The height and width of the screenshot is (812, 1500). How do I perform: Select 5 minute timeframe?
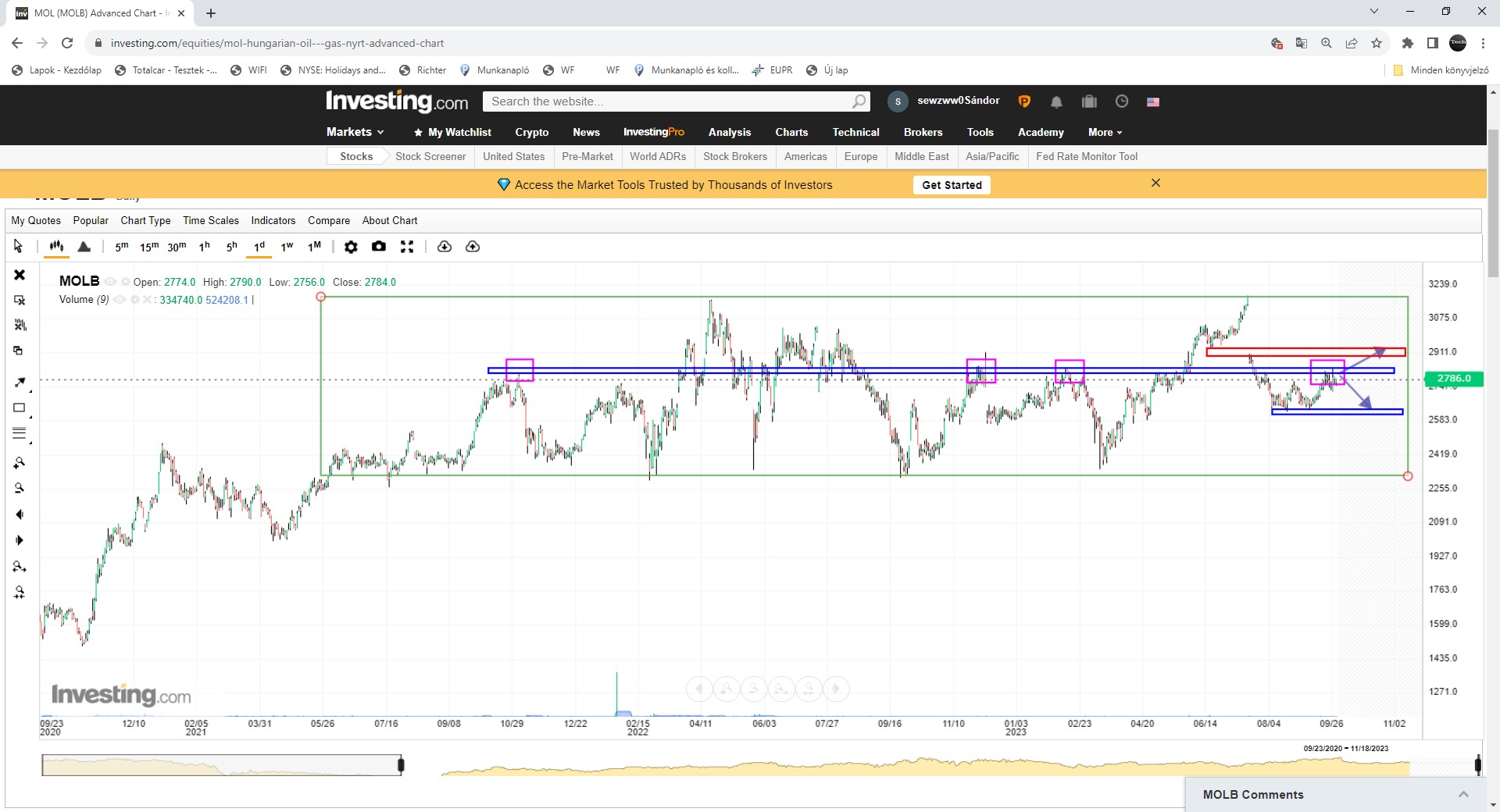[x=121, y=247]
